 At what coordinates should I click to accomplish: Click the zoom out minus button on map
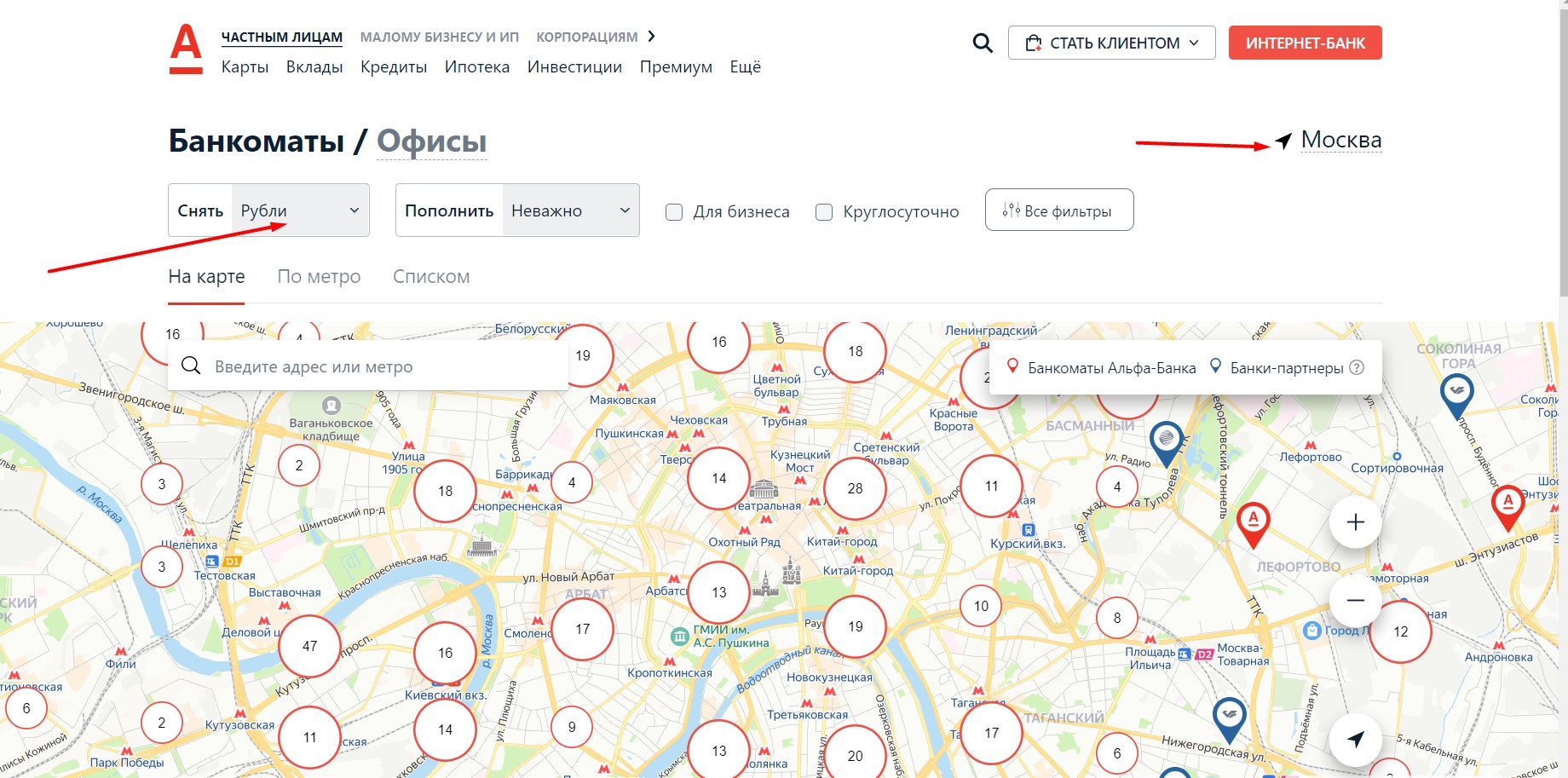click(1355, 600)
